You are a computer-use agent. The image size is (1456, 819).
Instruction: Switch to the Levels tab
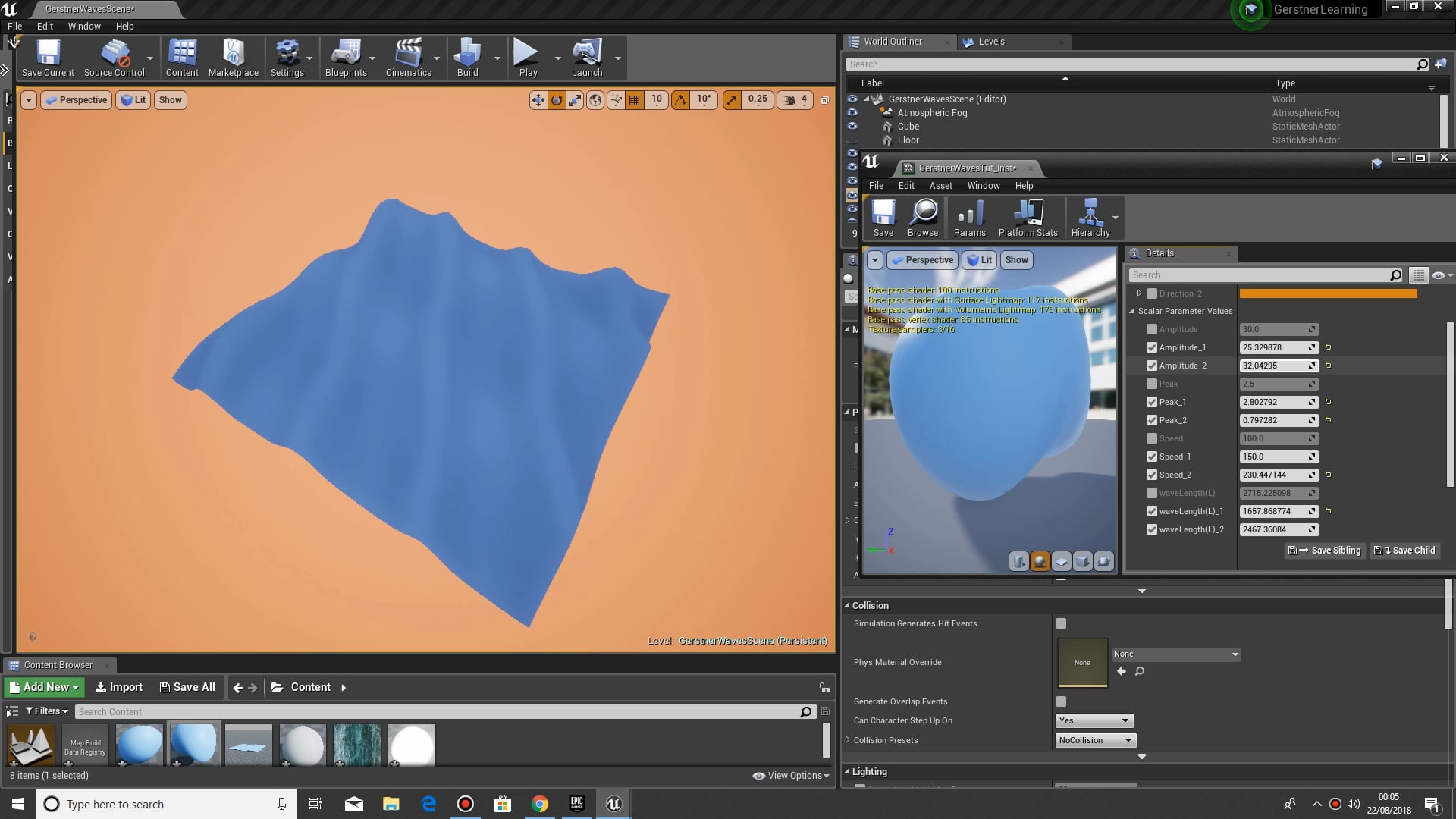tap(991, 42)
